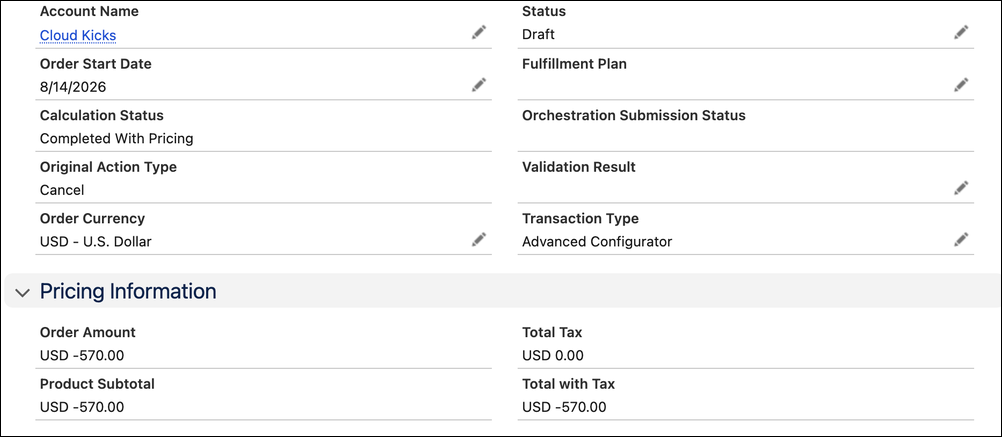The image size is (1002, 437).
Task: Select the Draft status value
Action: tap(538, 34)
